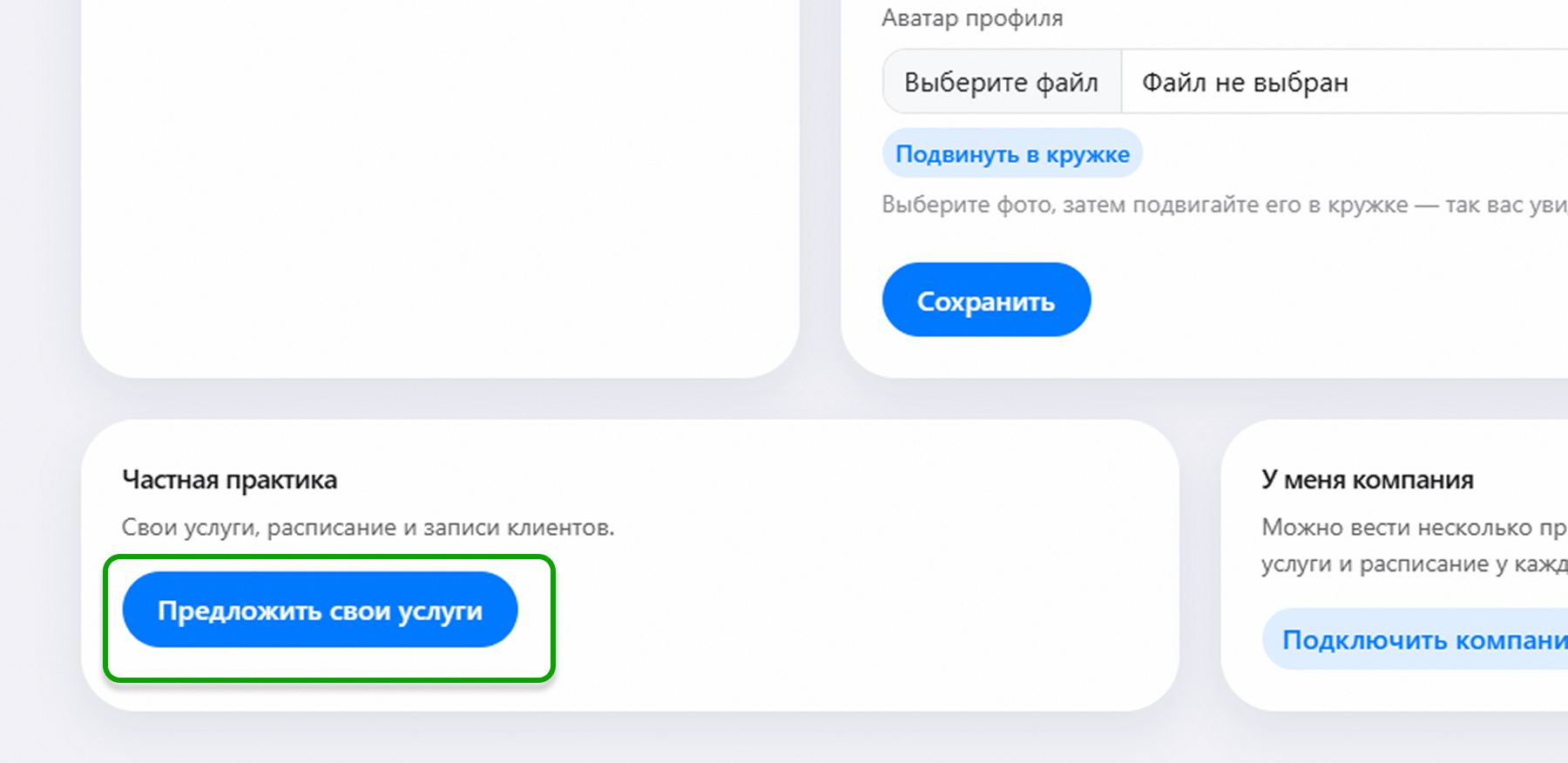Click the Свои услуги, расписание description
The image size is (1568, 763).
click(368, 527)
